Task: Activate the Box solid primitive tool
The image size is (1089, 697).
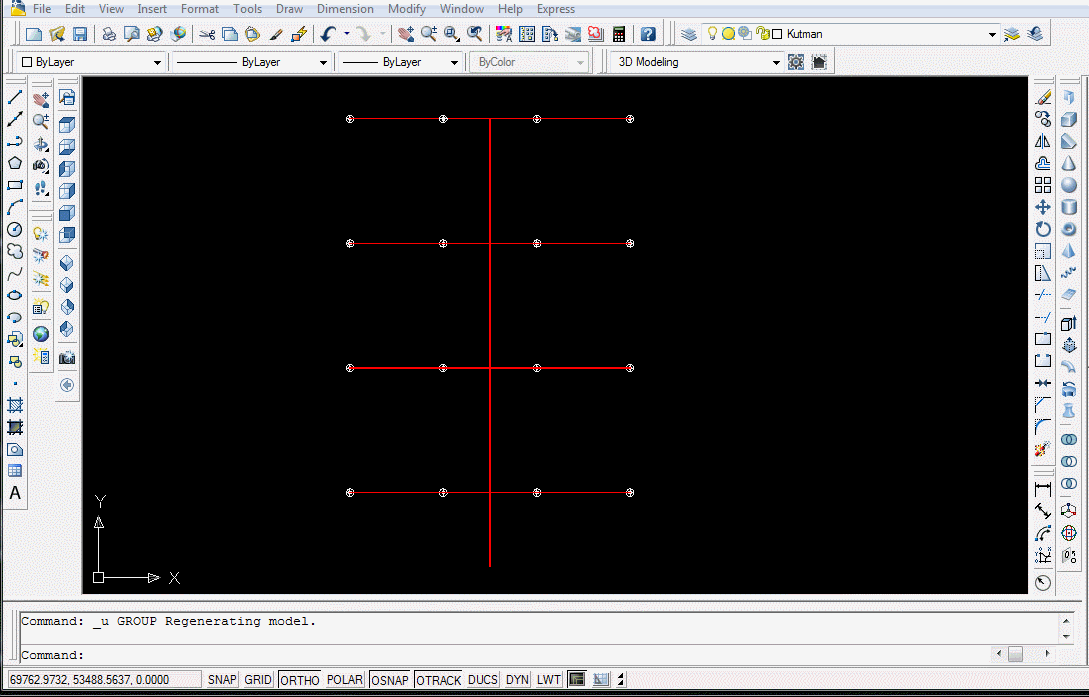Action: tap(1069, 119)
